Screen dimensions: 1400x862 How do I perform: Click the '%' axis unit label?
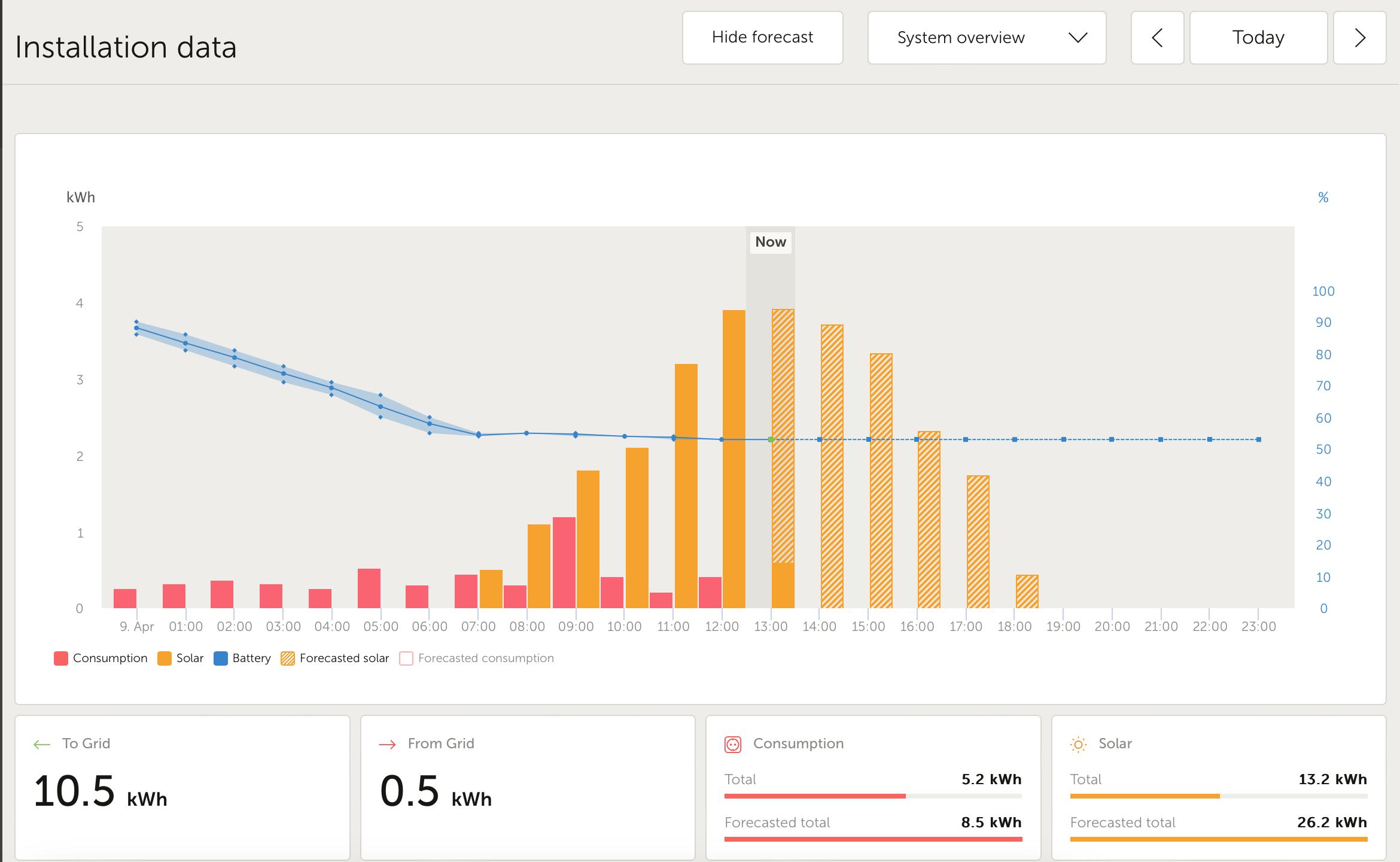coord(1323,198)
